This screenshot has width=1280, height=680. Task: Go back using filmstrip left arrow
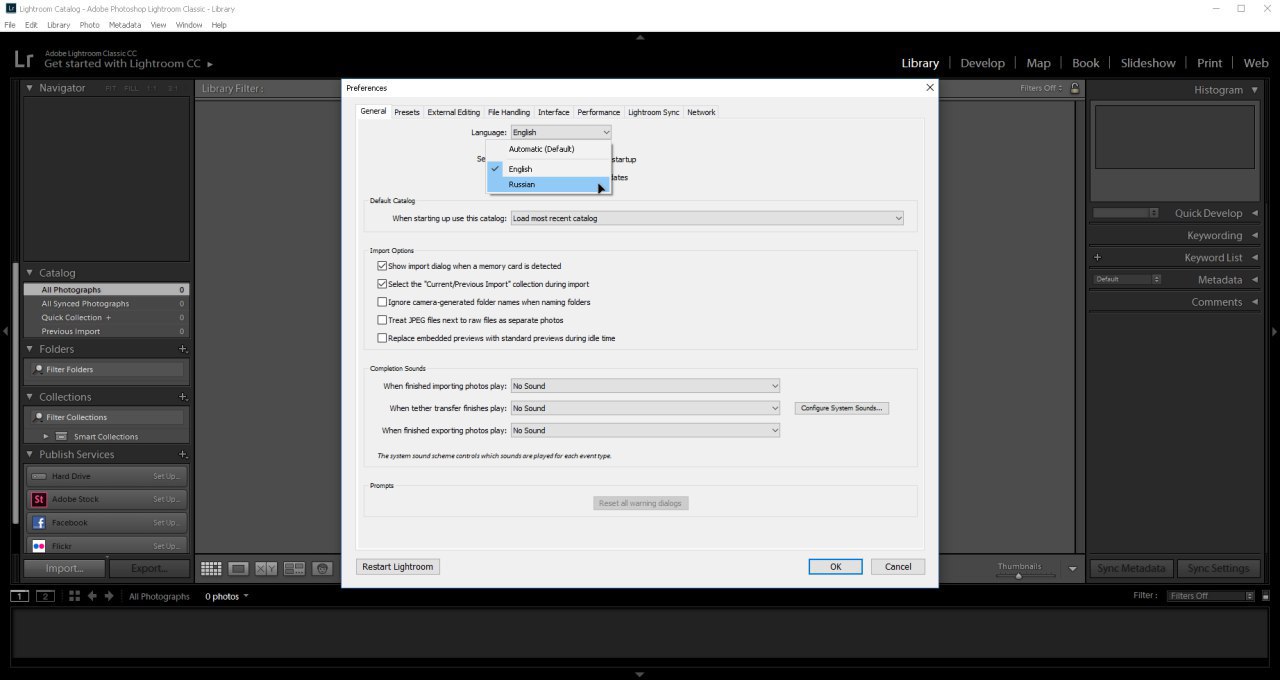[92, 596]
